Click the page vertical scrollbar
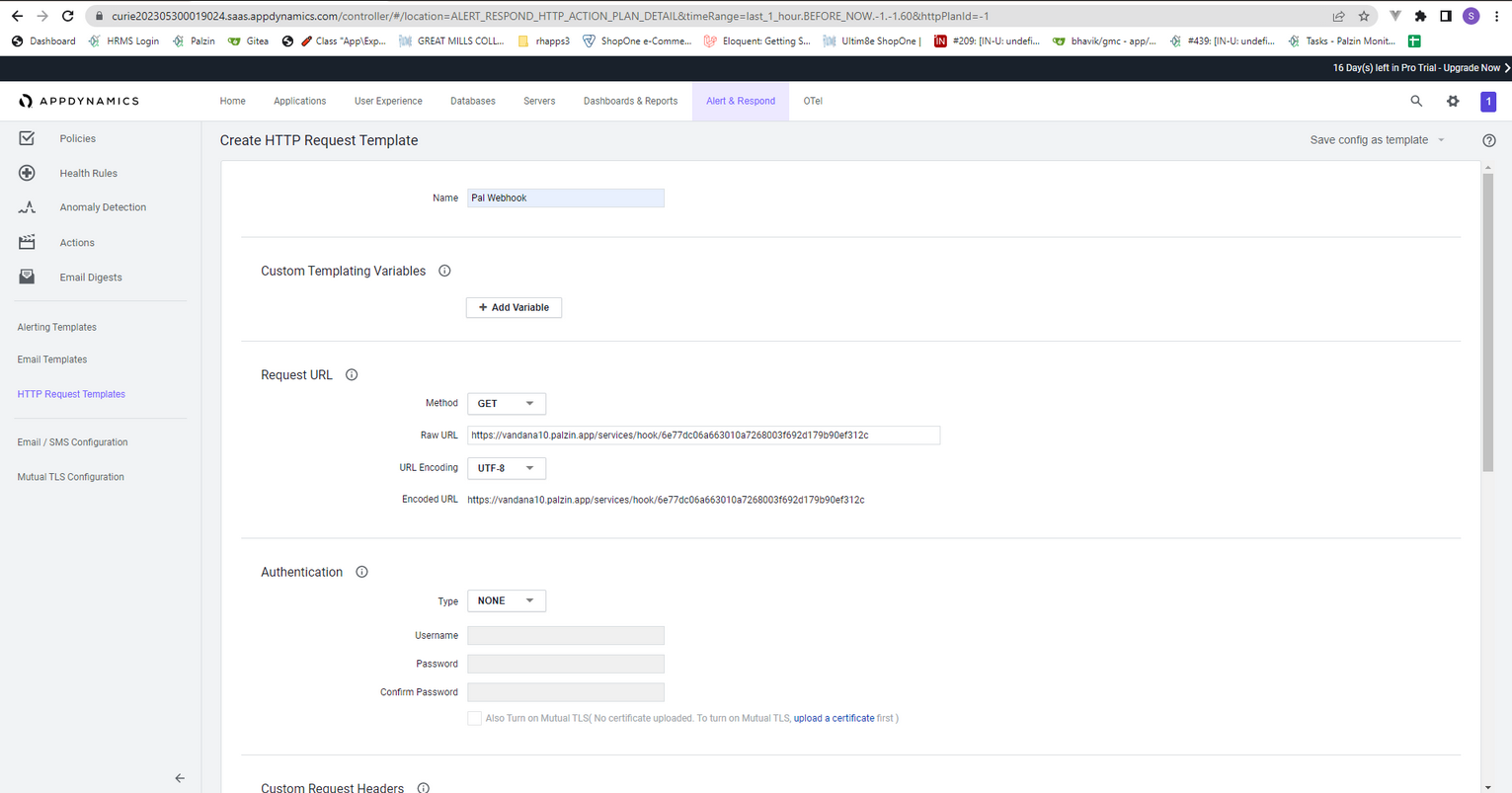Viewport: 1512px width, 793px height. pos(1488,321)
